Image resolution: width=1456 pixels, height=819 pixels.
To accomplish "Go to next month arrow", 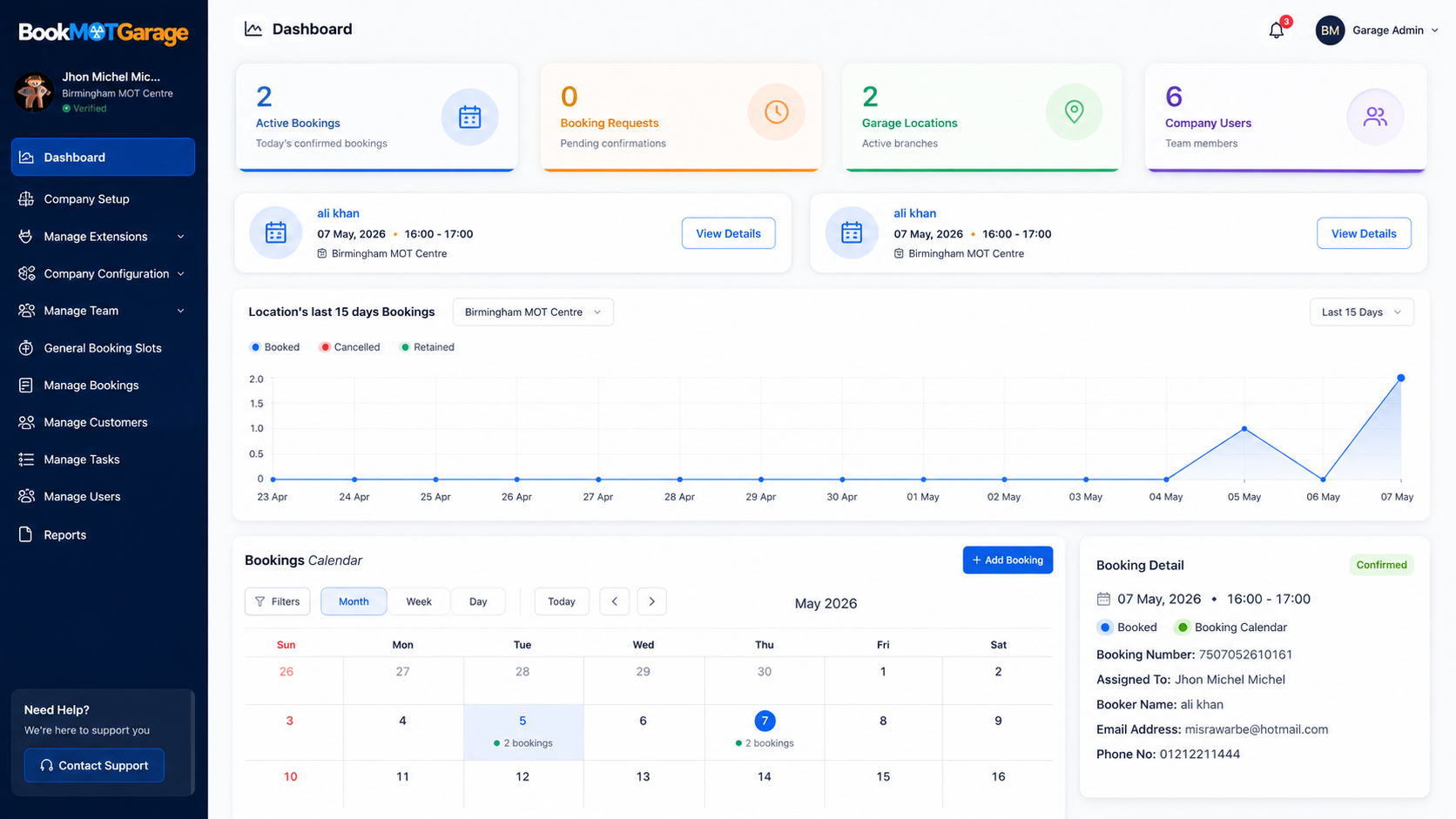I will click(x=652, y=601).
